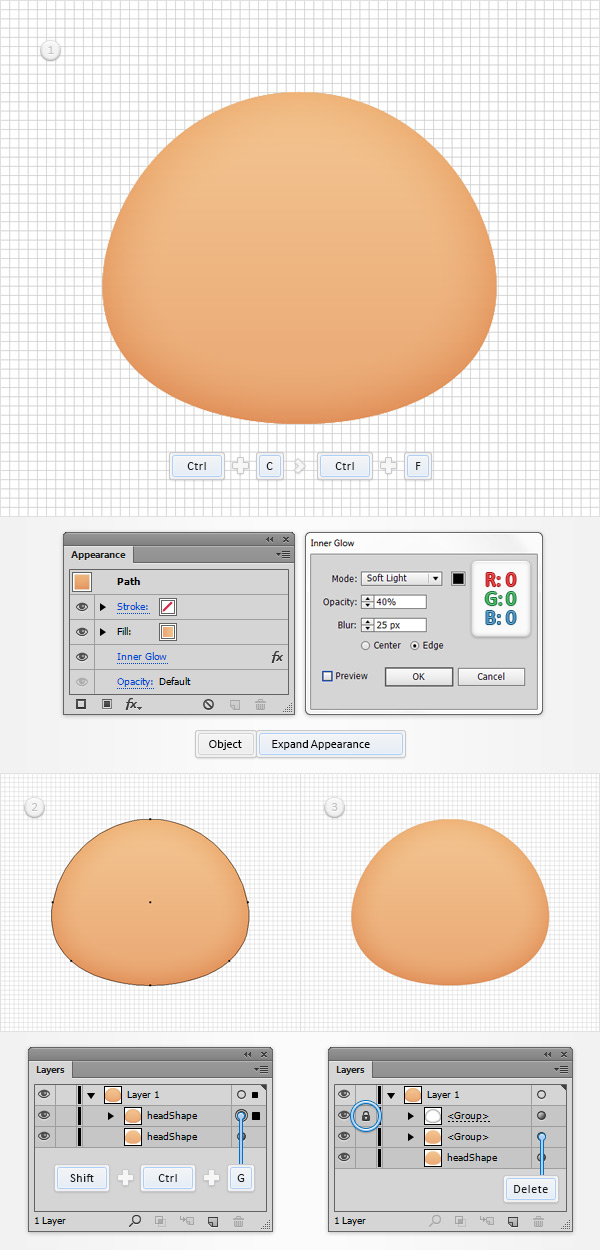
Task: Click Create New Sublayer icon in right Layers panel
Action: tap(486, 1221)
